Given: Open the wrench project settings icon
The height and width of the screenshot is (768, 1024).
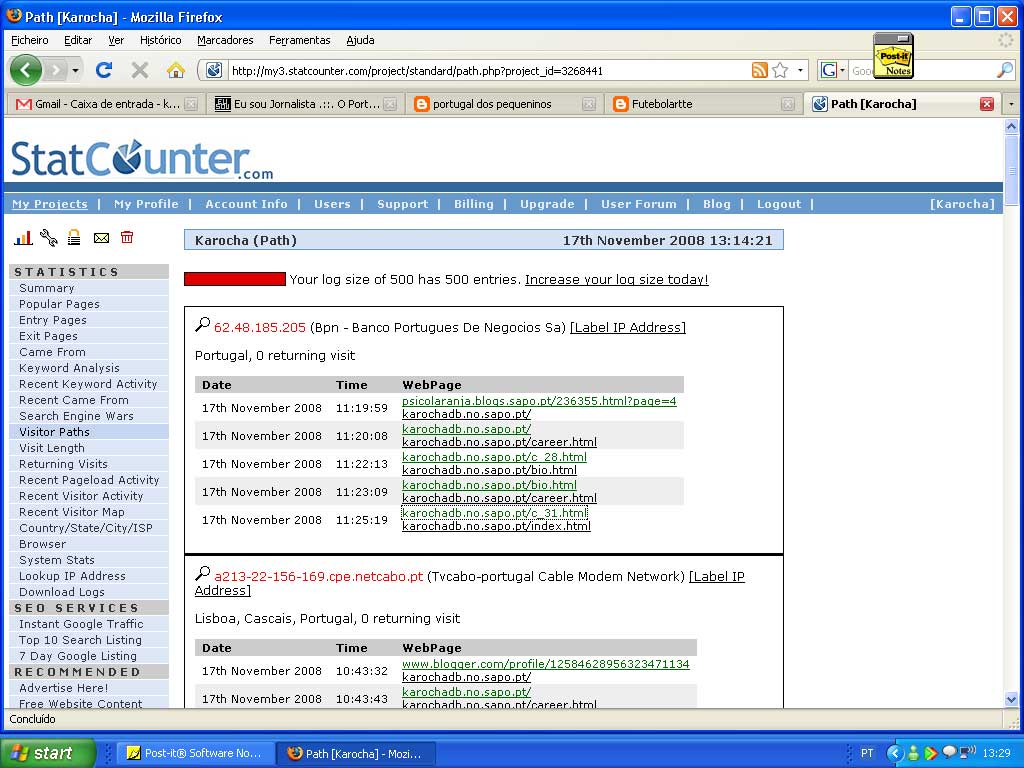Looking at the screenshot, I should click(x=48, y=238).
